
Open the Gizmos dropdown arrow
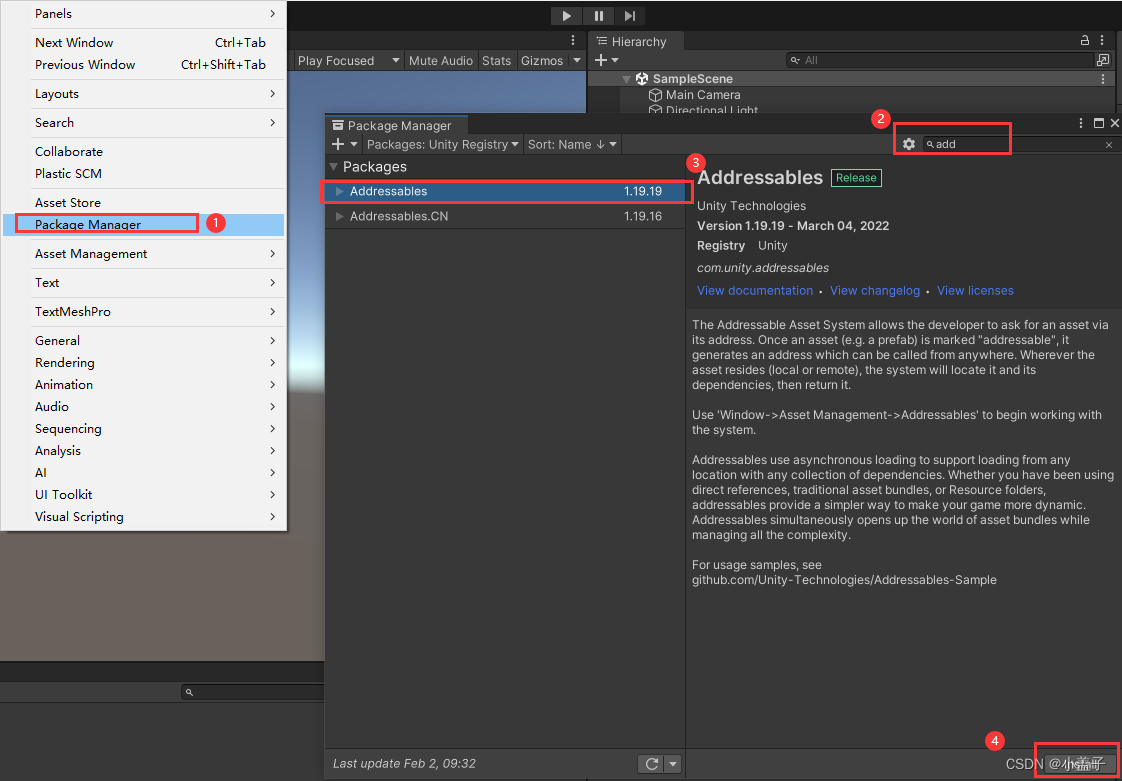576,61
